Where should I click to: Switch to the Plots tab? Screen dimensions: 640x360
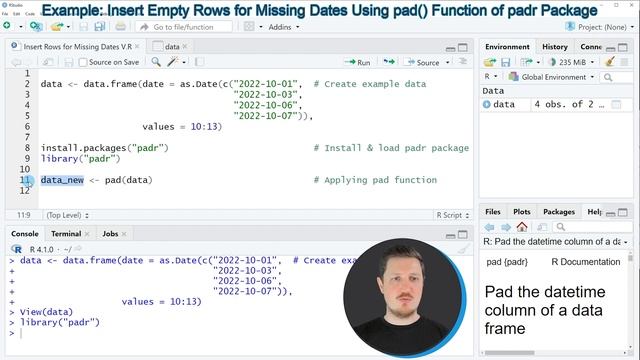pyautogui.click(x=521, y=211)
